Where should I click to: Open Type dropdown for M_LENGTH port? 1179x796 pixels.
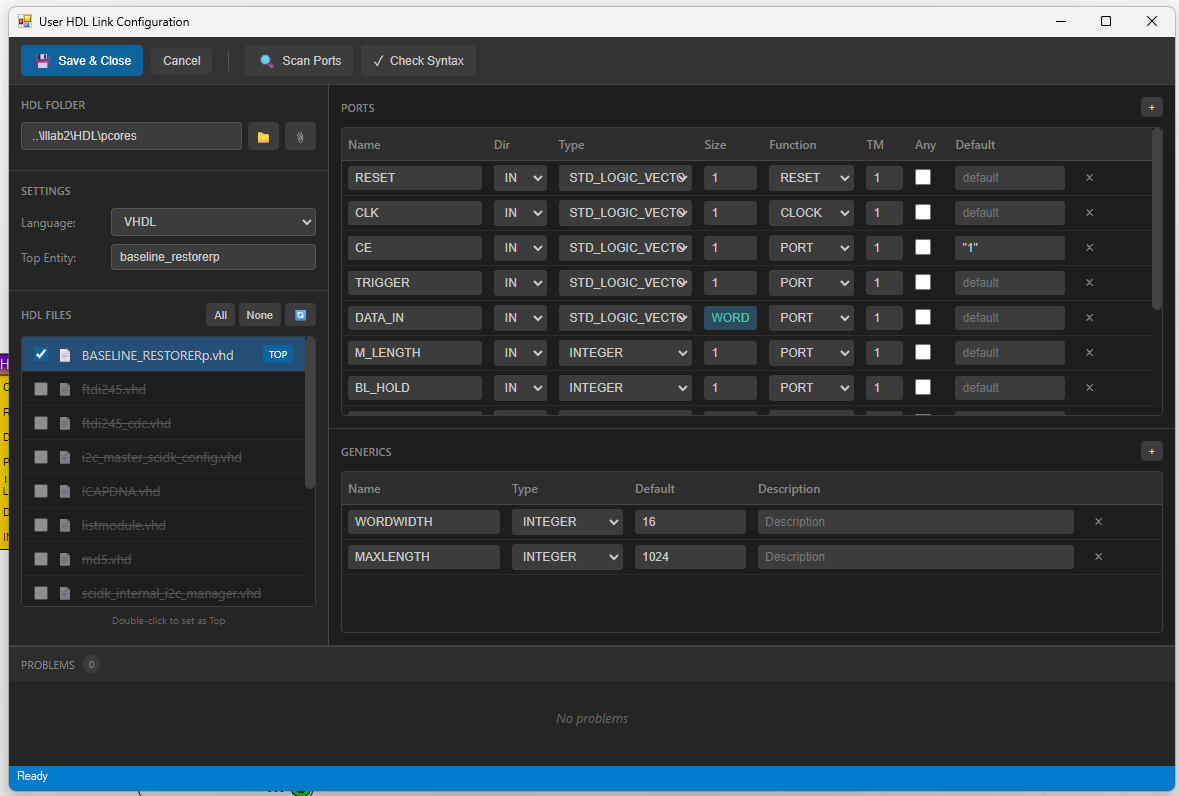[x=625, y=353]
